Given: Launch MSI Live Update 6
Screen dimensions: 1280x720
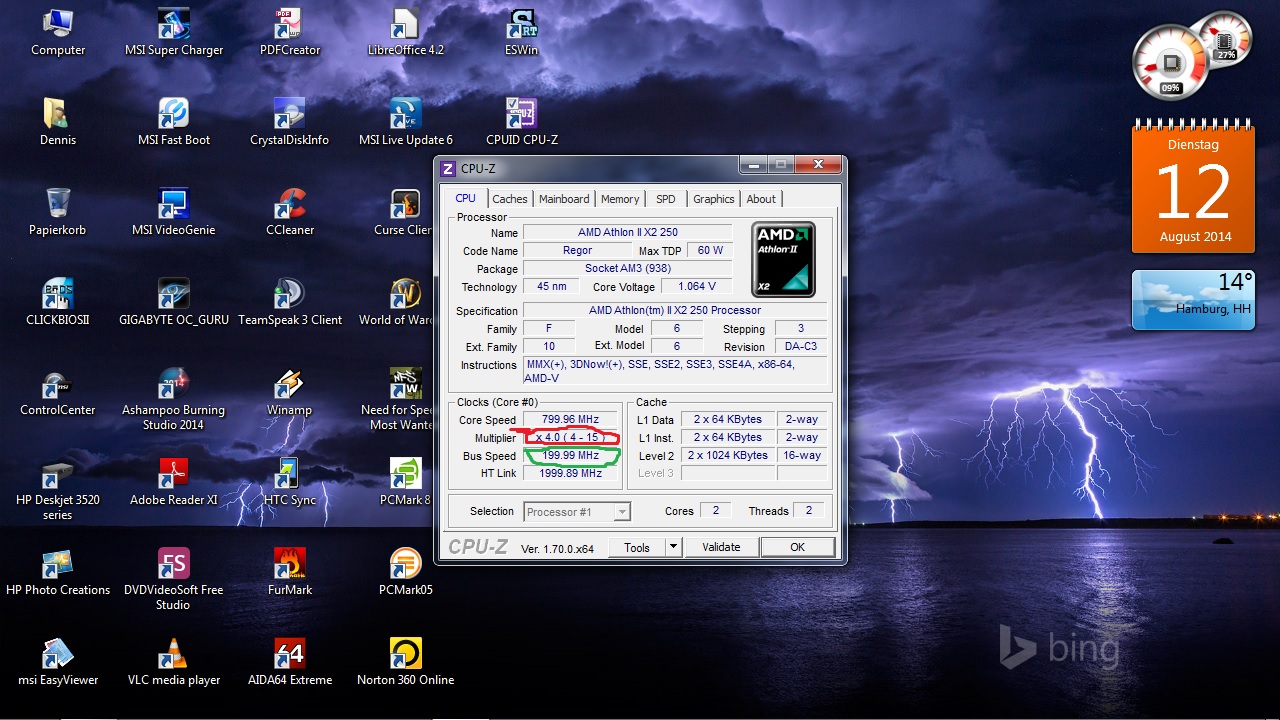Looking at the screenshot, I should click(405, 122).
